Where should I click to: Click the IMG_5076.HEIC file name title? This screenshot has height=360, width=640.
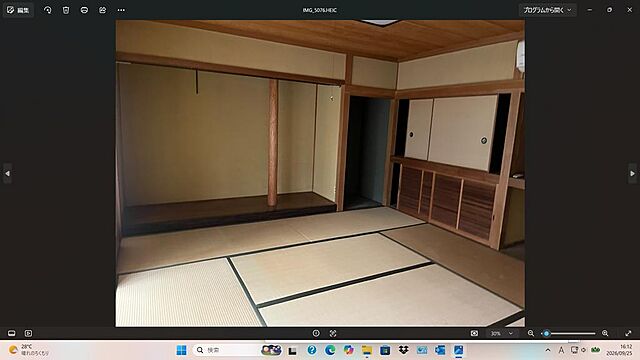click(320, 10)
